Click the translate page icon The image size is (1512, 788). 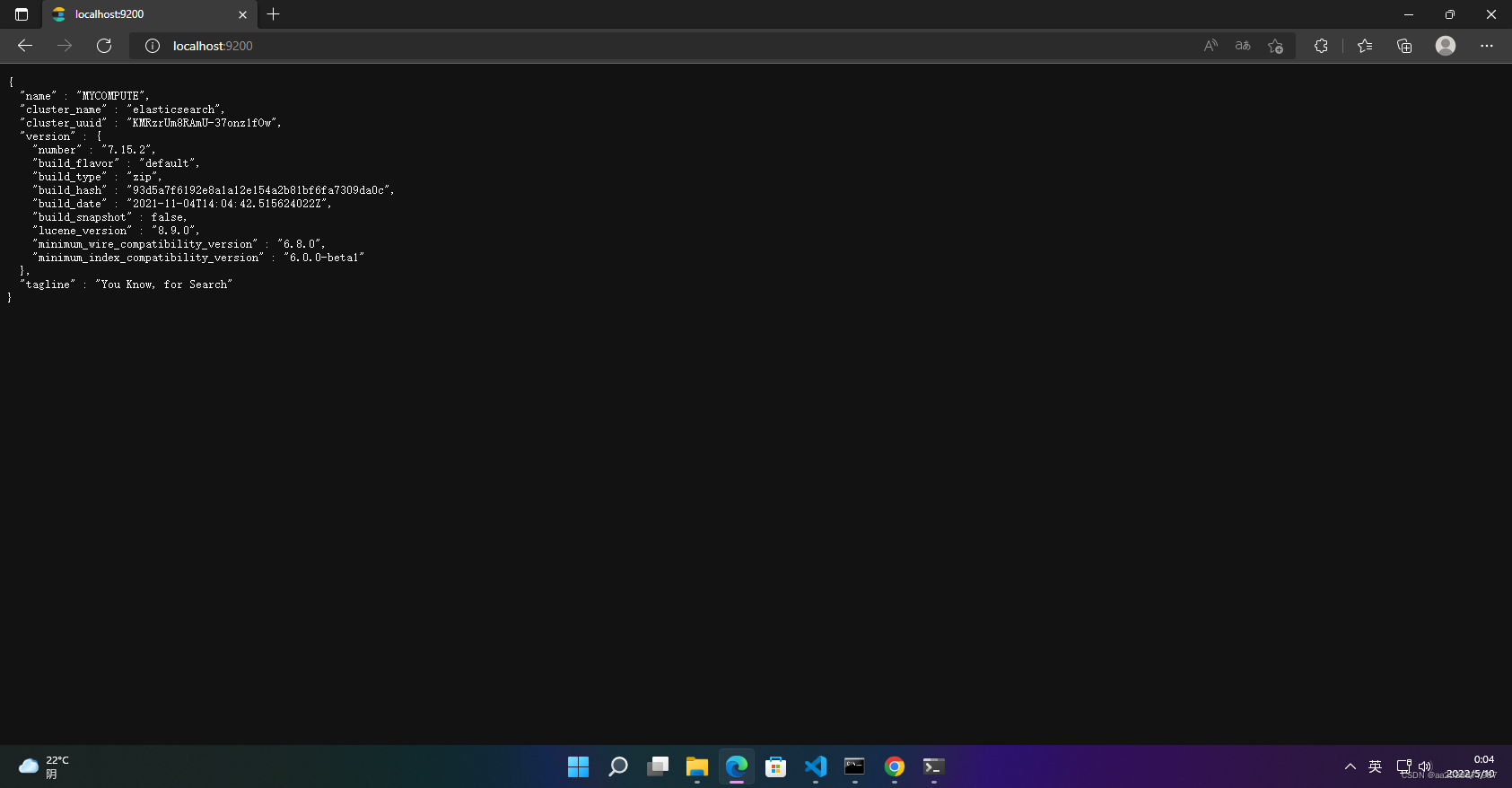[1243, 46]
